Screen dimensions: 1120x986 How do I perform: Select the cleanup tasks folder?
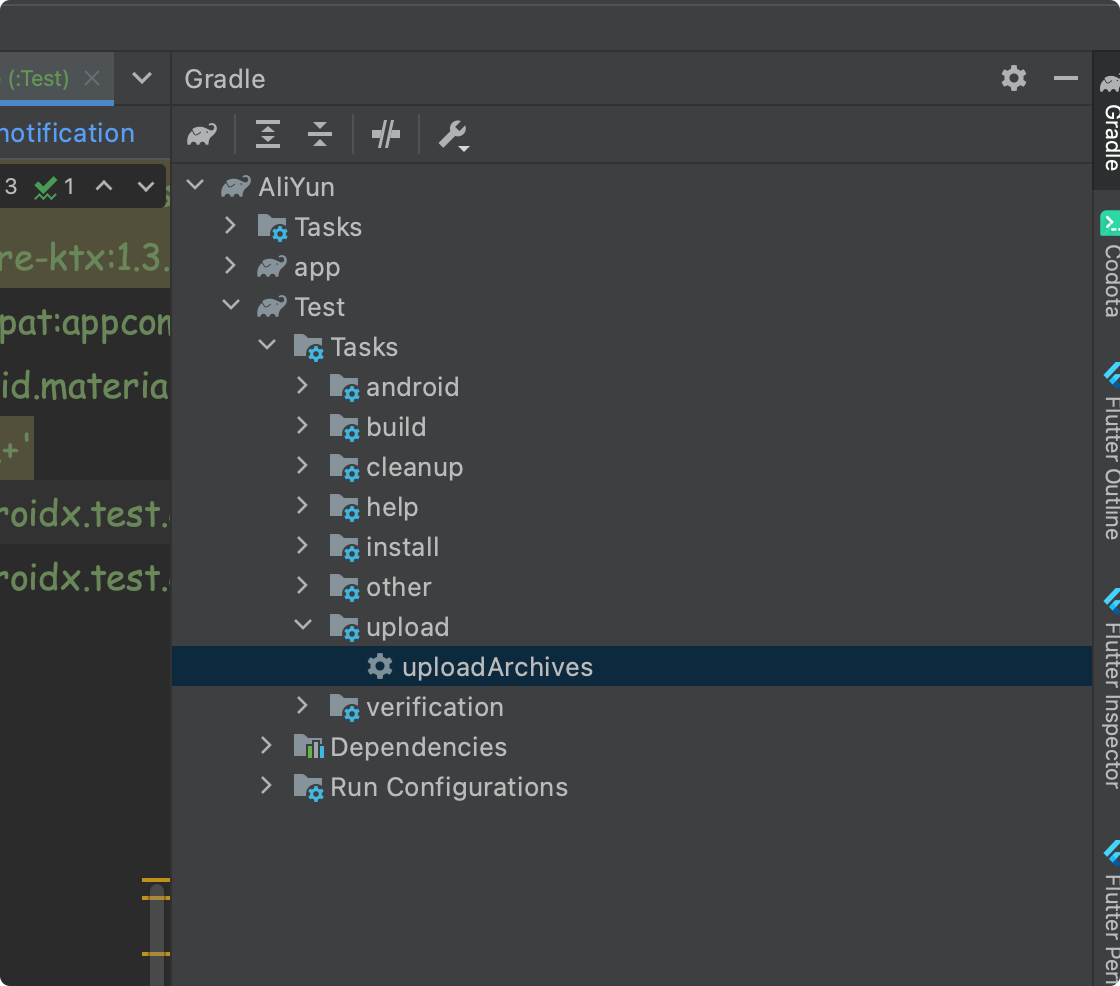[632, 467]
